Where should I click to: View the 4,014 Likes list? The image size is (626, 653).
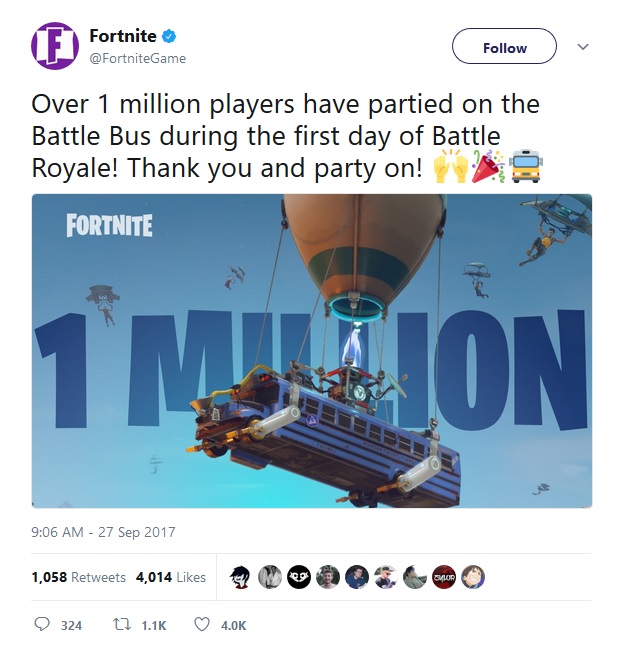click(x=171, y=577)
